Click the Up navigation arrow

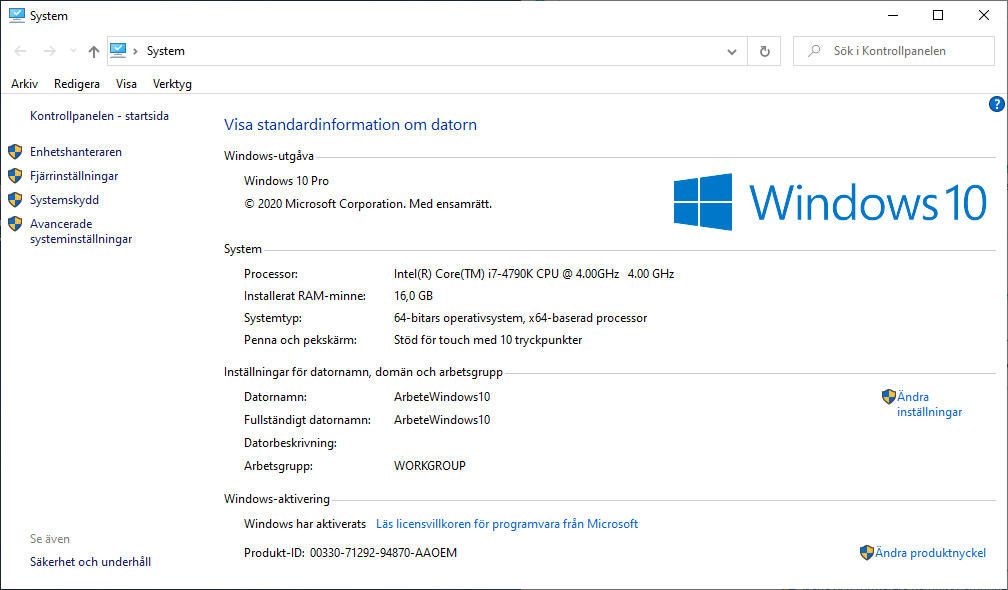[93, 50]
